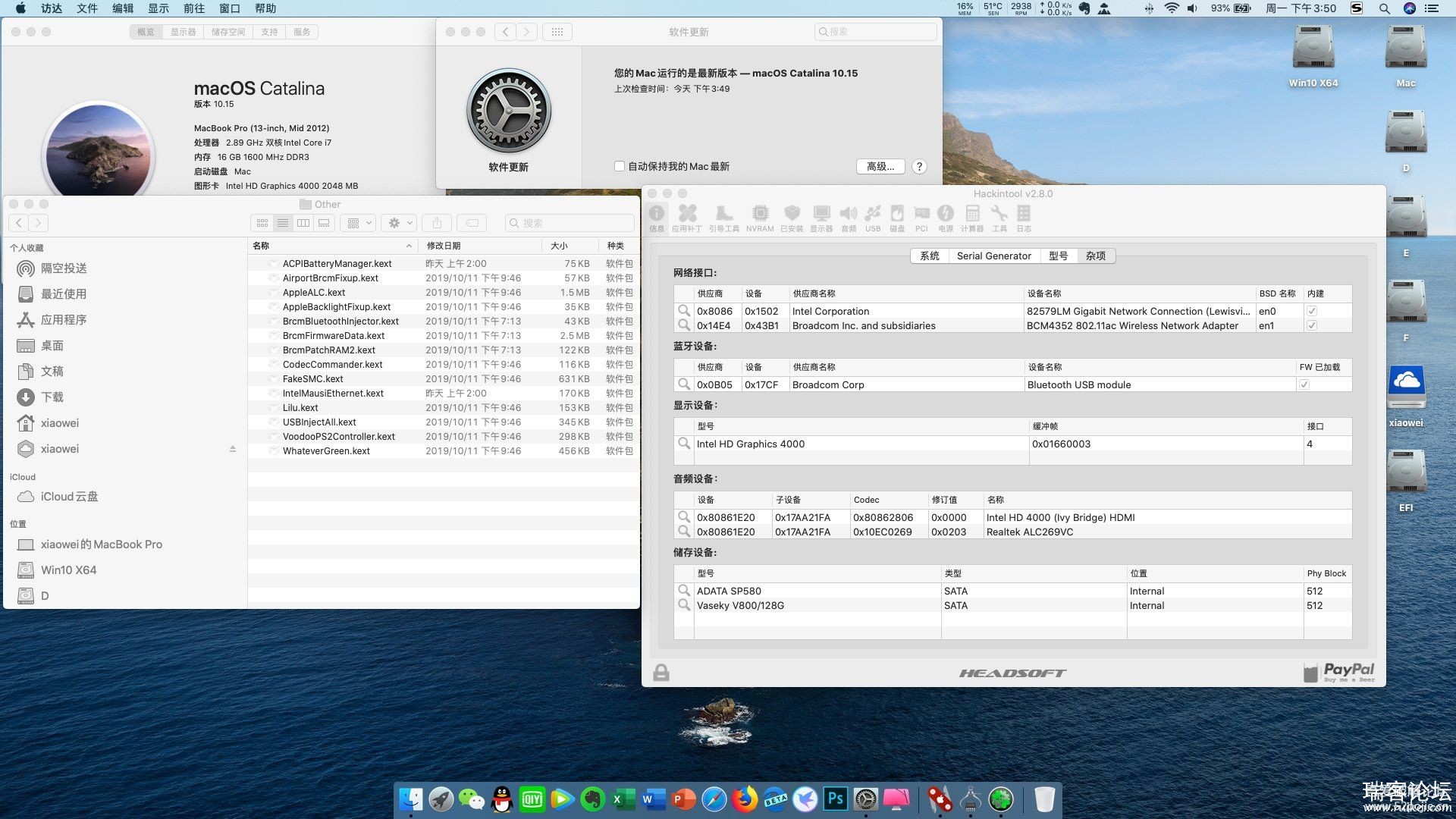Open the 编辑 menu in menu bar

pos(123,8)
